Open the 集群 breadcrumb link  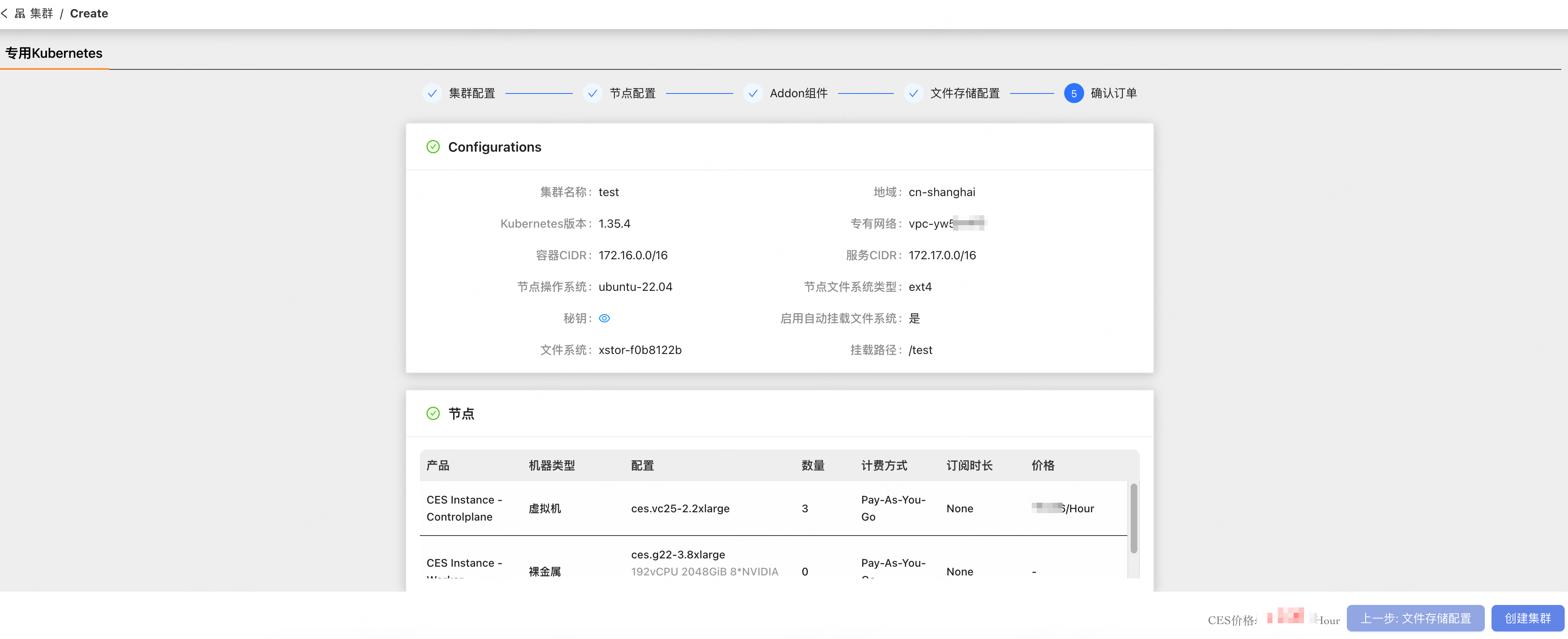click(42, 13)
